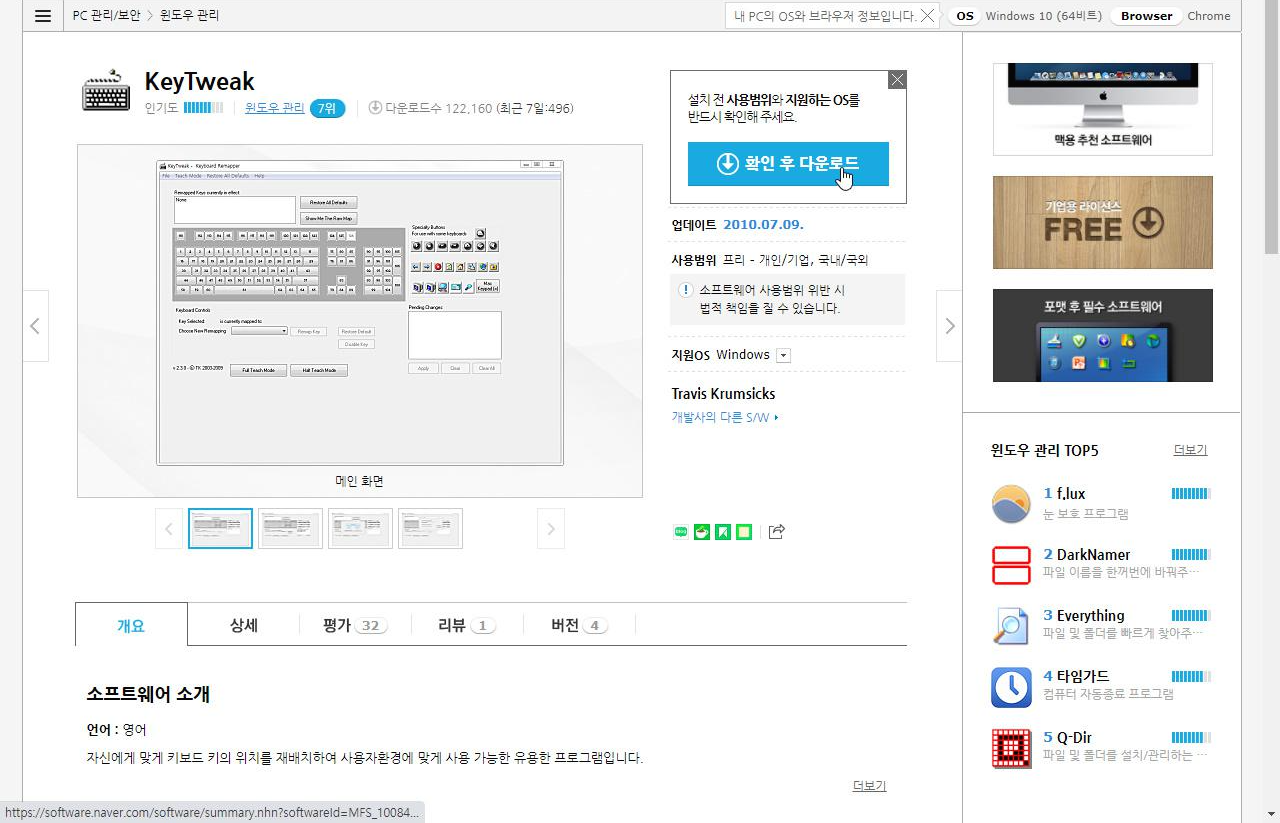1280x823 pixels.
Task: Click Q-Dir popularity rating bar
Action: (1191, 738)
